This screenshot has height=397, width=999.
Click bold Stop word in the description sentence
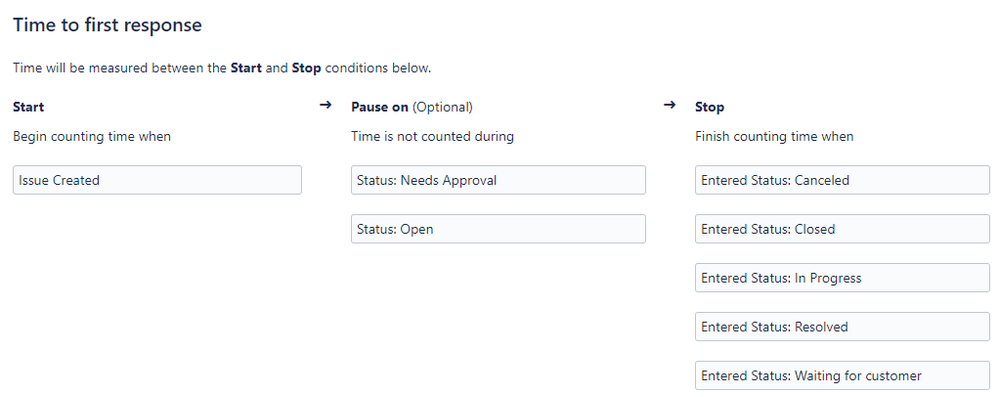pos(306,68)
